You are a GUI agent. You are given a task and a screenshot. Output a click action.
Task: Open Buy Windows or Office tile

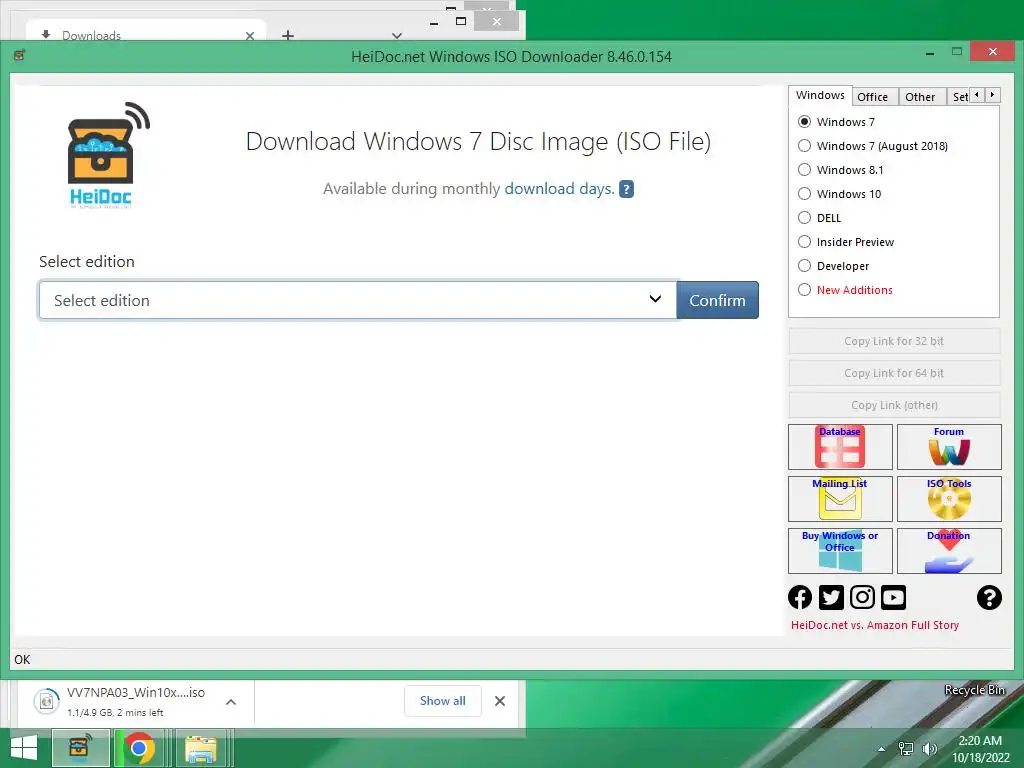pos(840,551)
